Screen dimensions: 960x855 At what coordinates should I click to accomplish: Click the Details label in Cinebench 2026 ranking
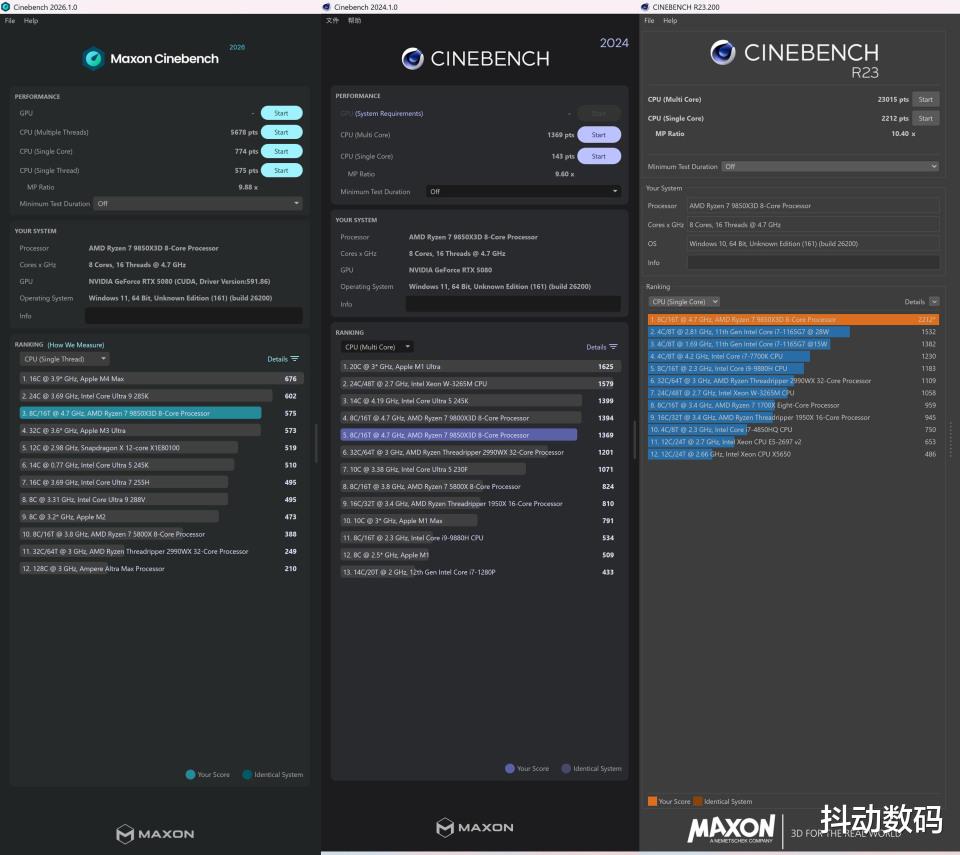point(277,359)
